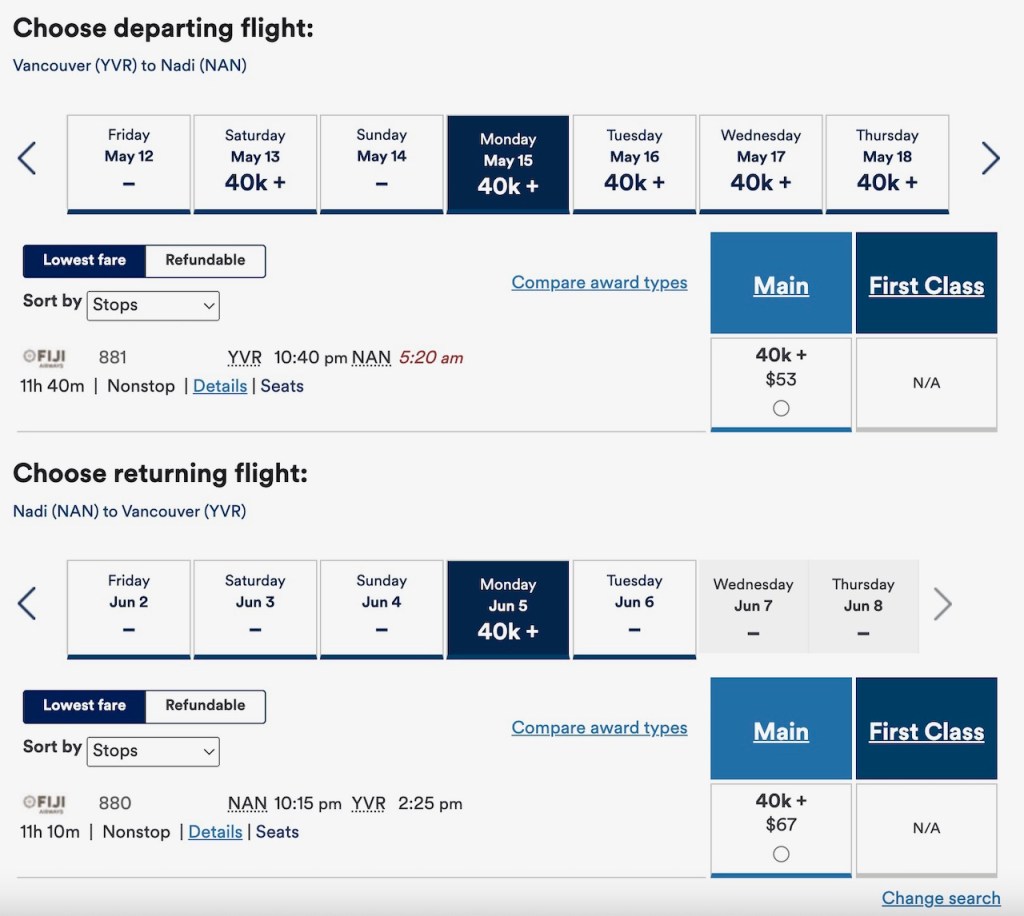Choose Thursday May 18 departure date
The image size is (1024, 916).
click(x=887, y=163)
